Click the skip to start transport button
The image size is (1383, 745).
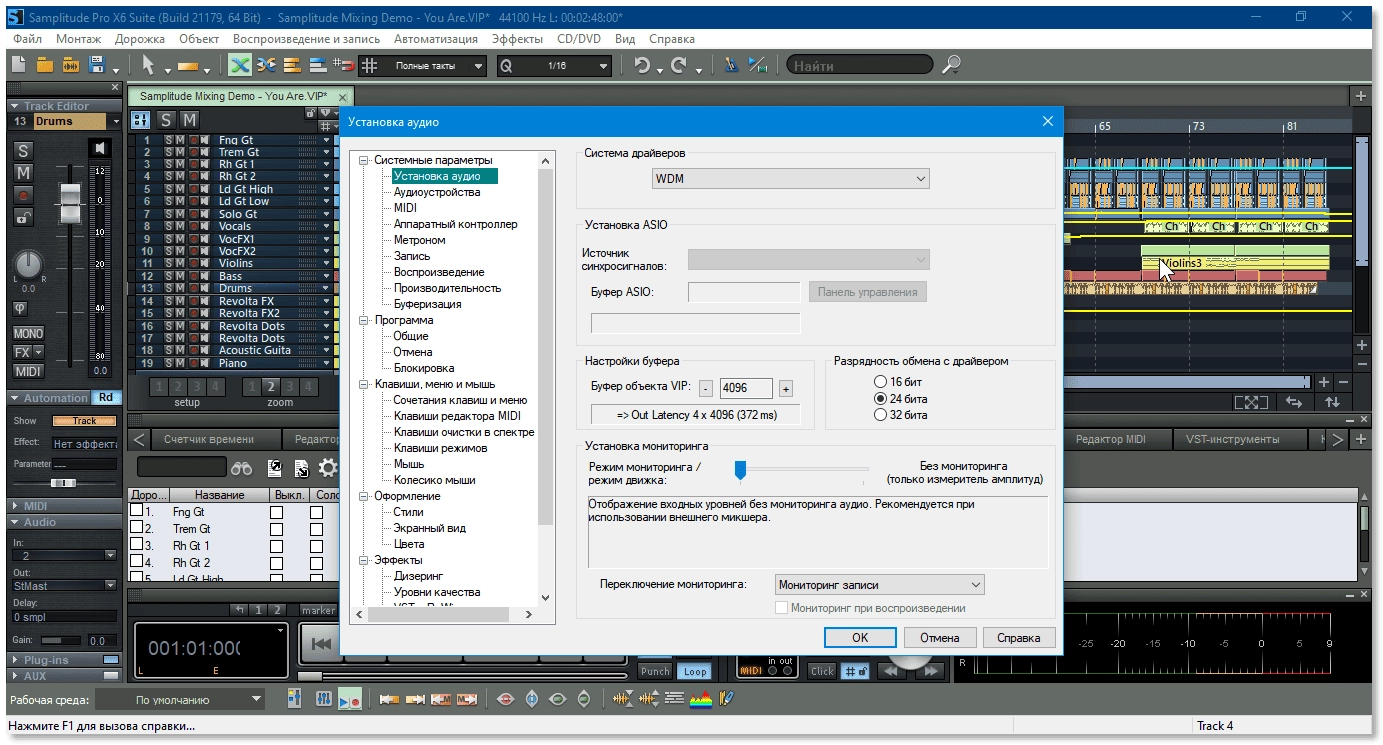tap(321, 644)
